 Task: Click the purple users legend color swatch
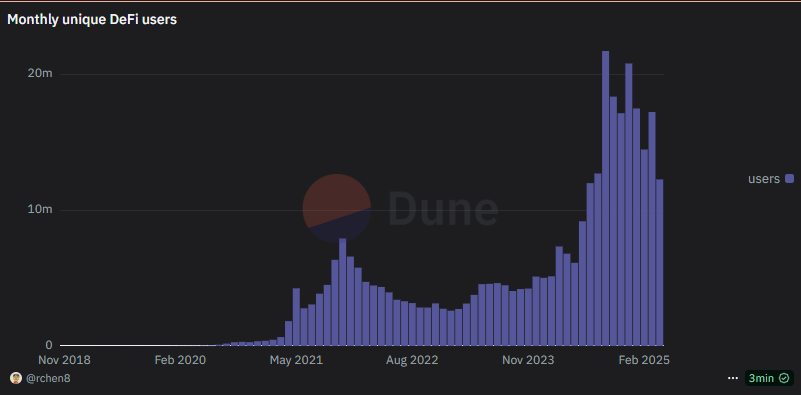(789, 179)
